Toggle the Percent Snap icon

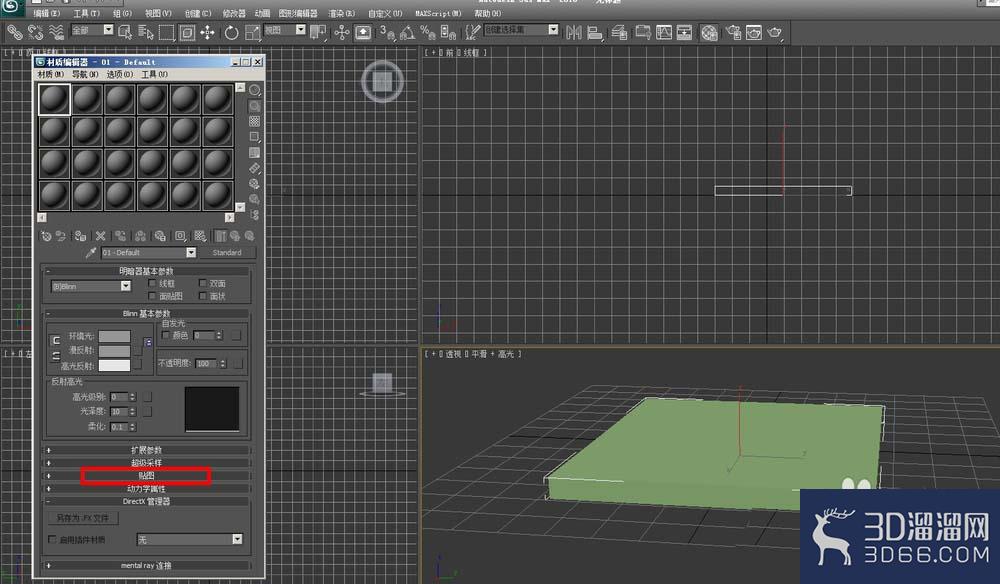point(427,33)
